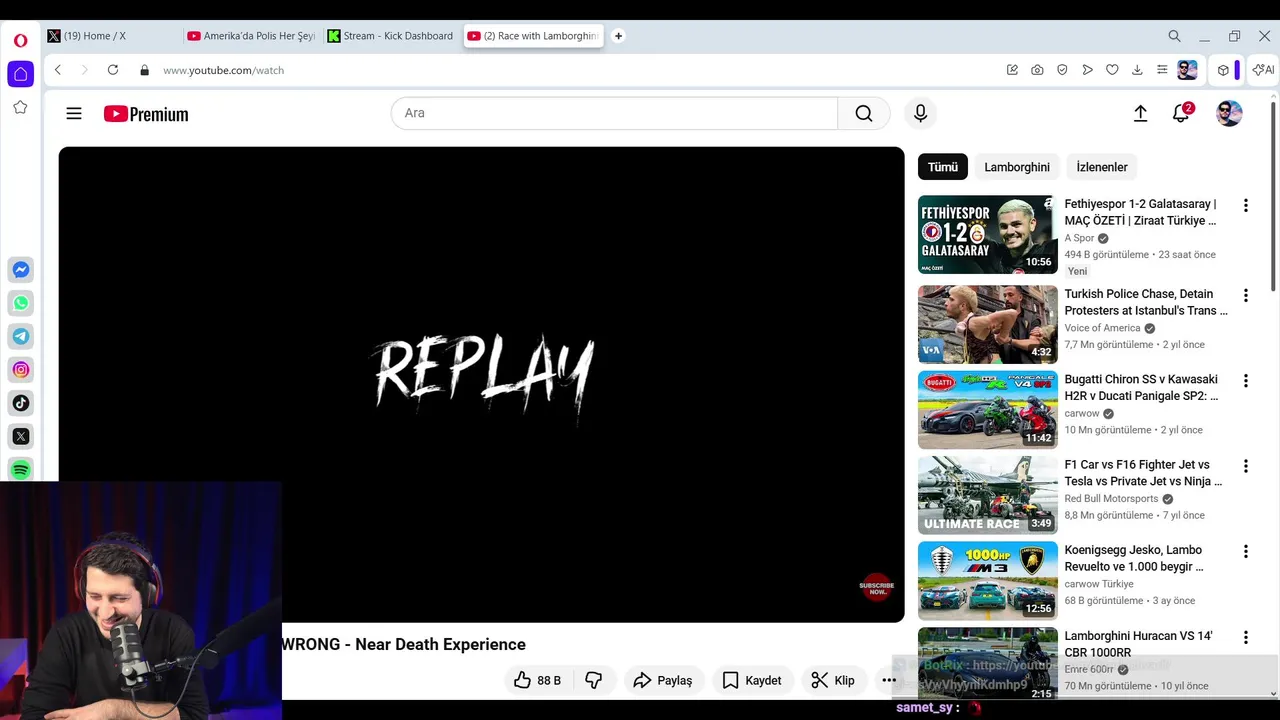This screenshot has width=1280, height=720.
Task: Open the Opera menu logo
Action: click(20, 41)
